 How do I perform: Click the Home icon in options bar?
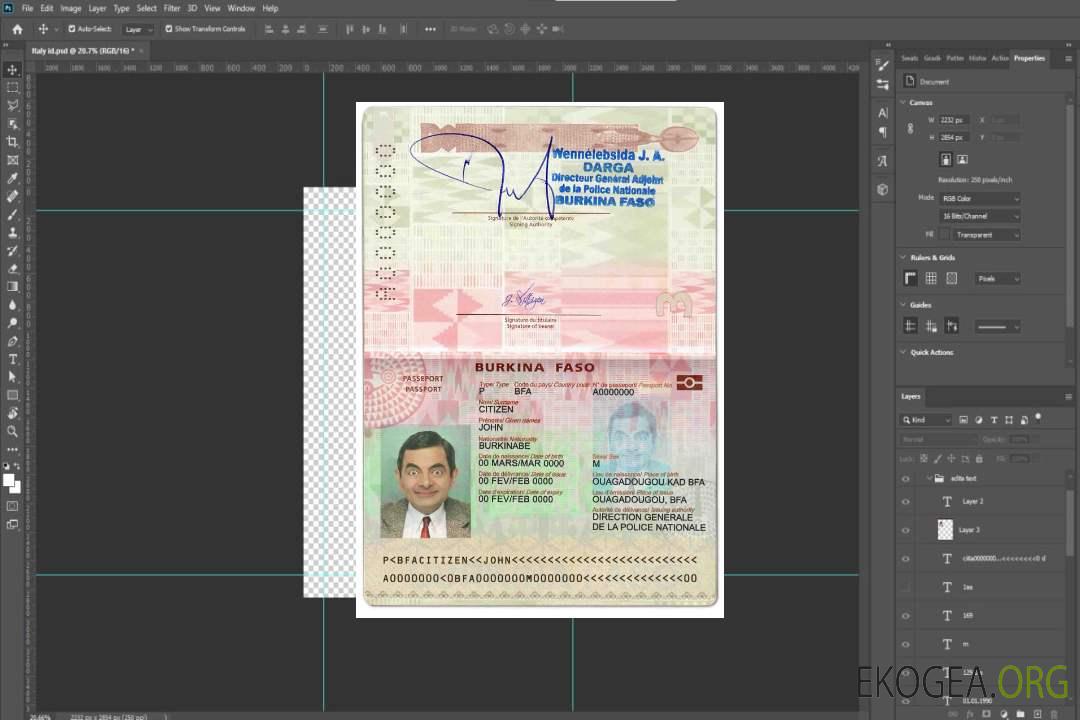coord(17,29)
